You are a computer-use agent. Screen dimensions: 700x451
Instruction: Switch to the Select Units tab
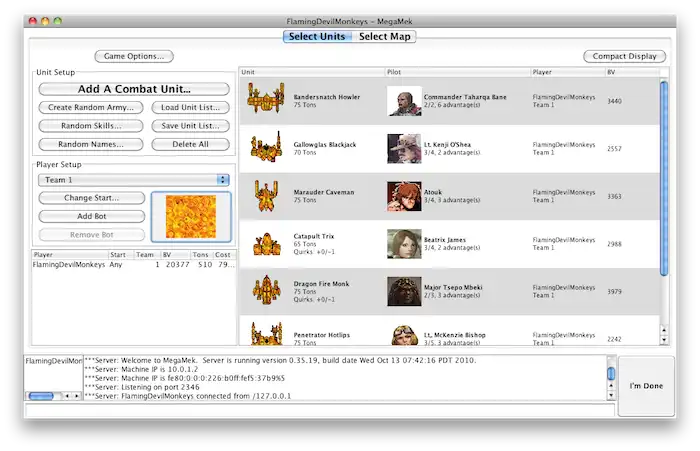pos(317,37)
